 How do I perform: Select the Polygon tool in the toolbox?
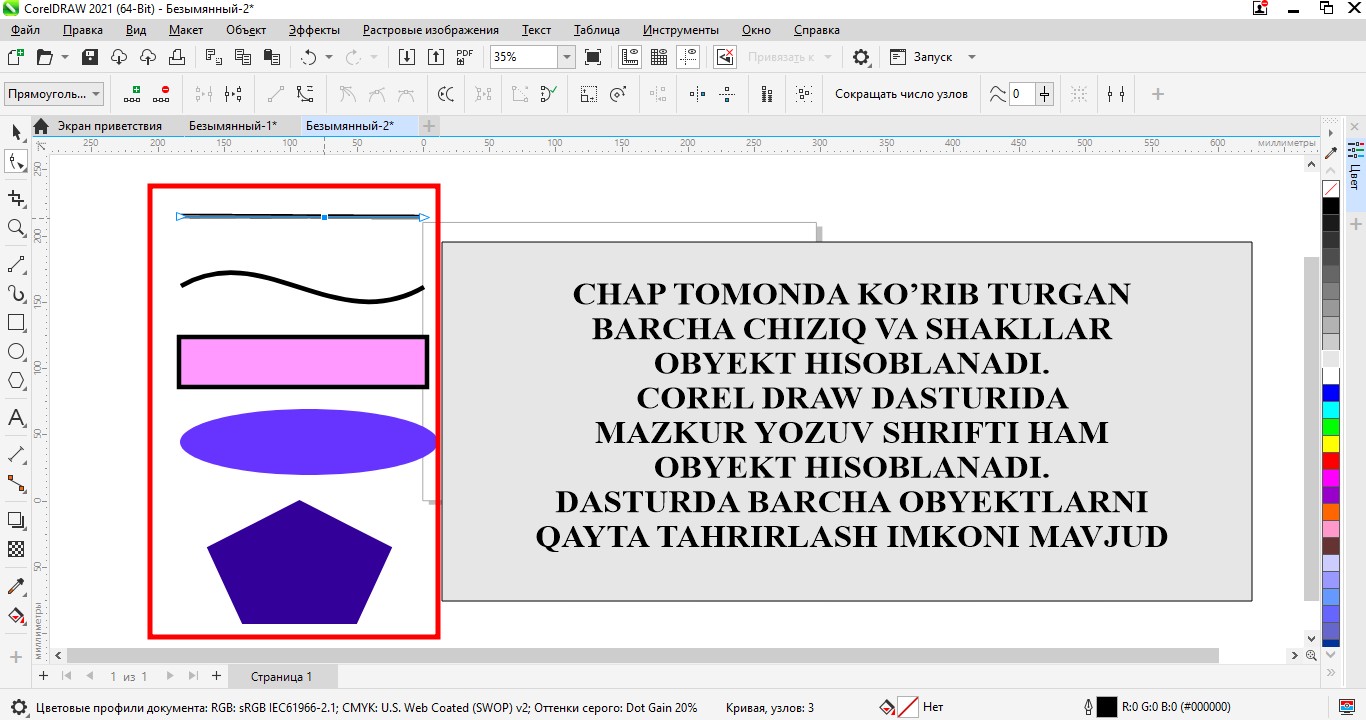[x=16, y=381]
